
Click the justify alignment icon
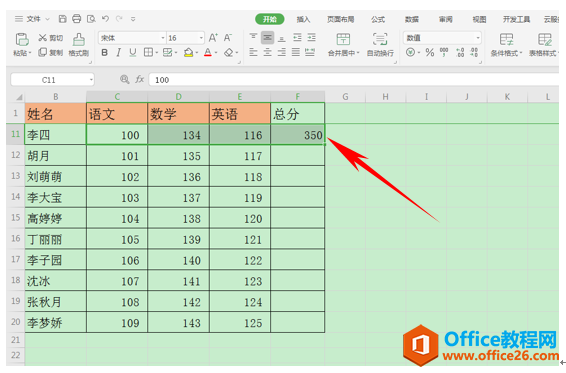[x=296, y=53]
